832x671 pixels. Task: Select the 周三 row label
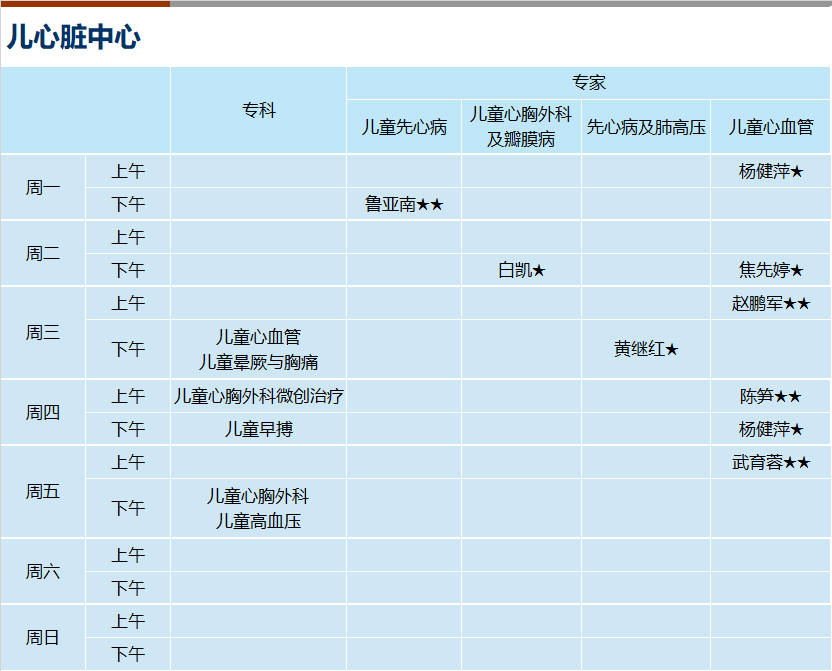click(x=42, y=333)
